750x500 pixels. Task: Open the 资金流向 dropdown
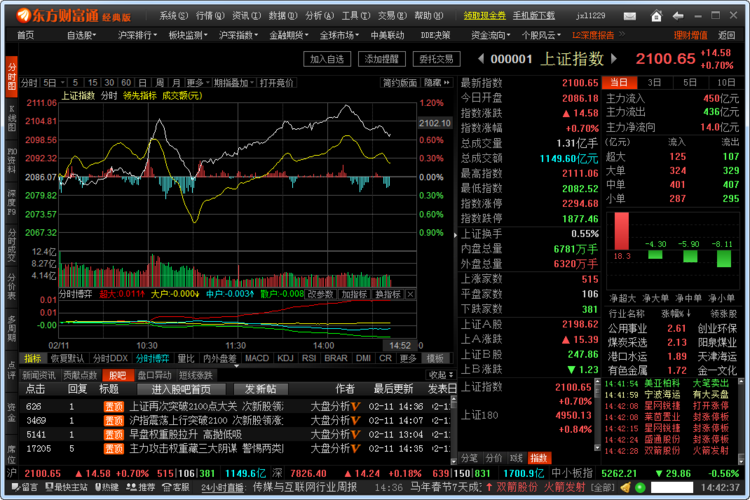click(491, 35)
